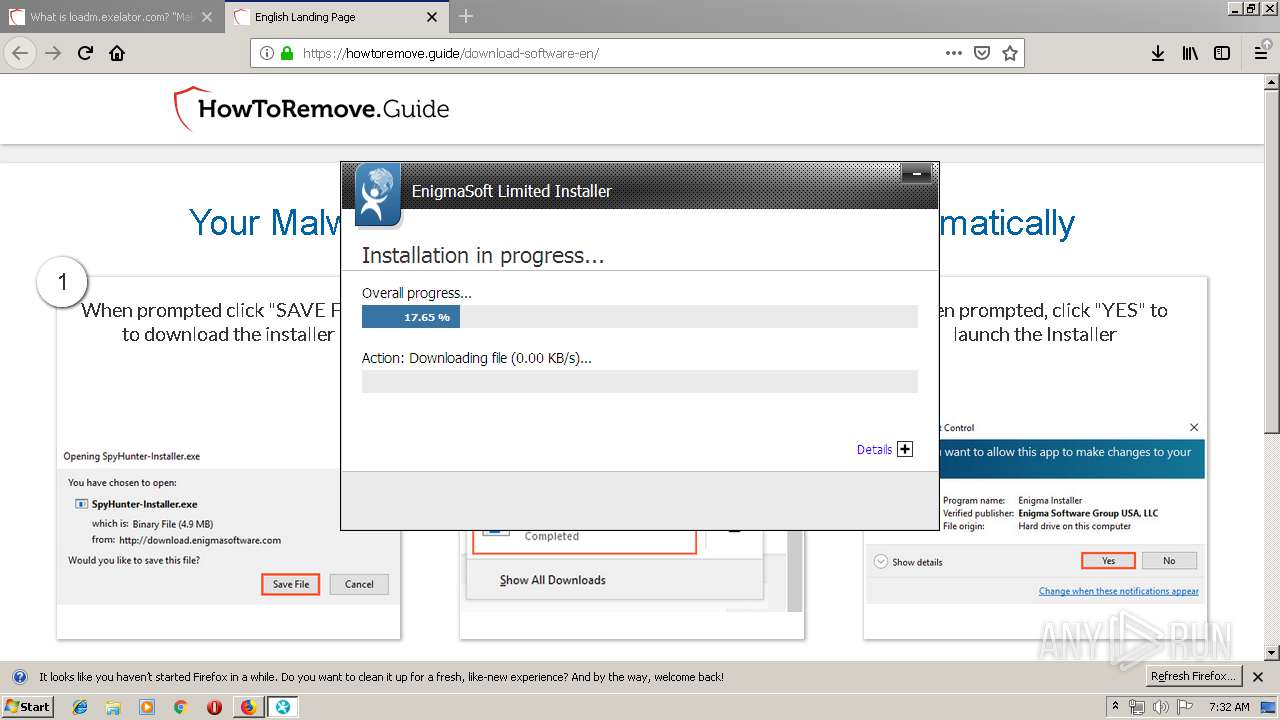Click the notification bar question mark icon

pyautogui.click(x=19, y=677)
